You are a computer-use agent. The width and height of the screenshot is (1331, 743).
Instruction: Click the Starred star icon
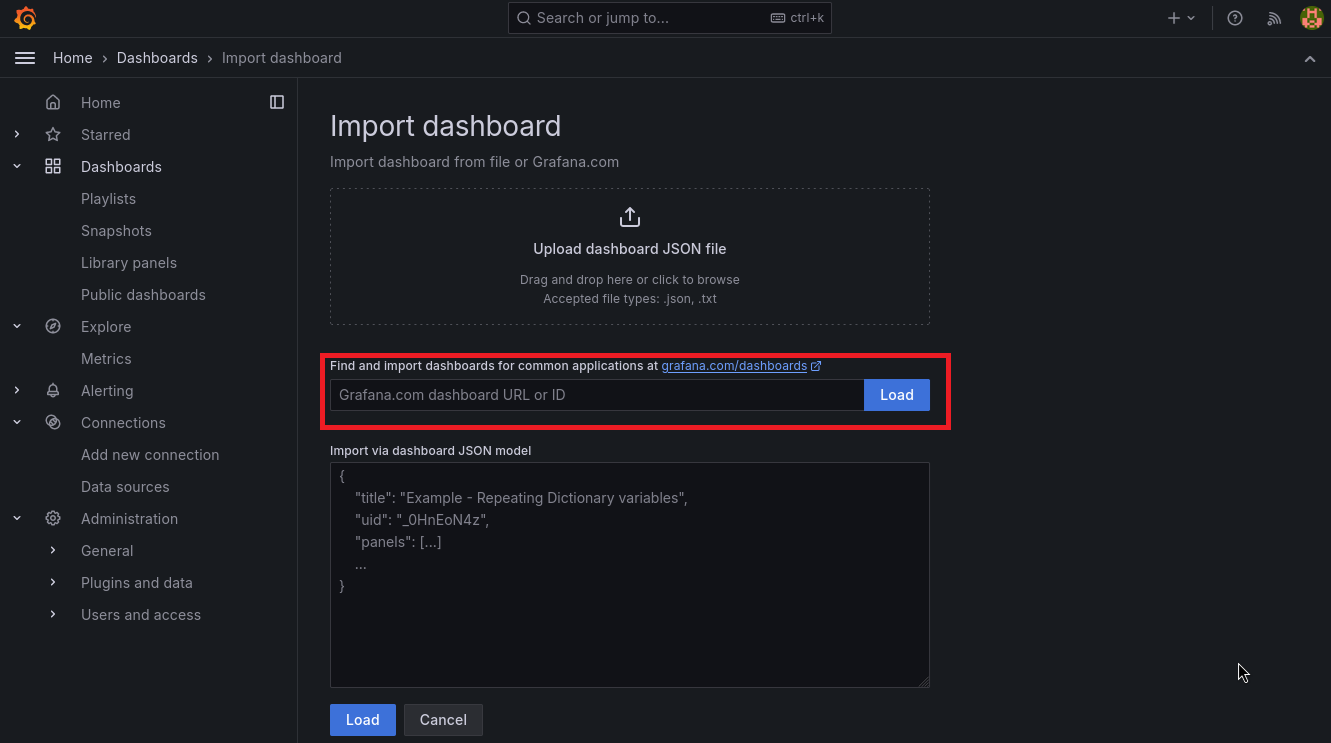[x=53, y=135]
